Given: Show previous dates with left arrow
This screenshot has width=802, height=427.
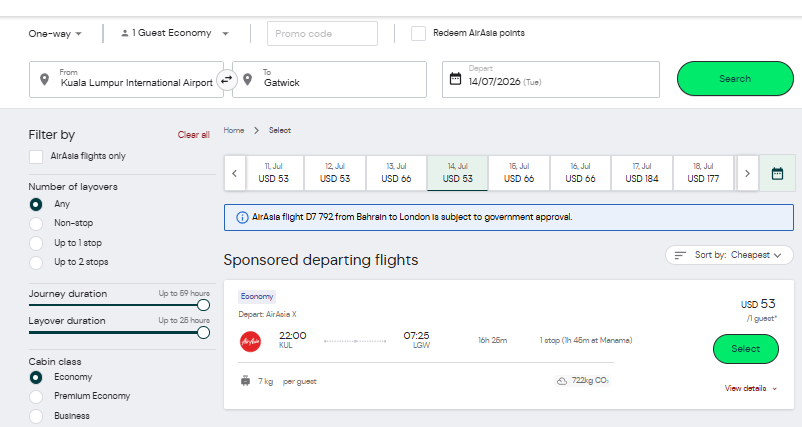Looking at the screenshot, I should [x=235, y=173].
